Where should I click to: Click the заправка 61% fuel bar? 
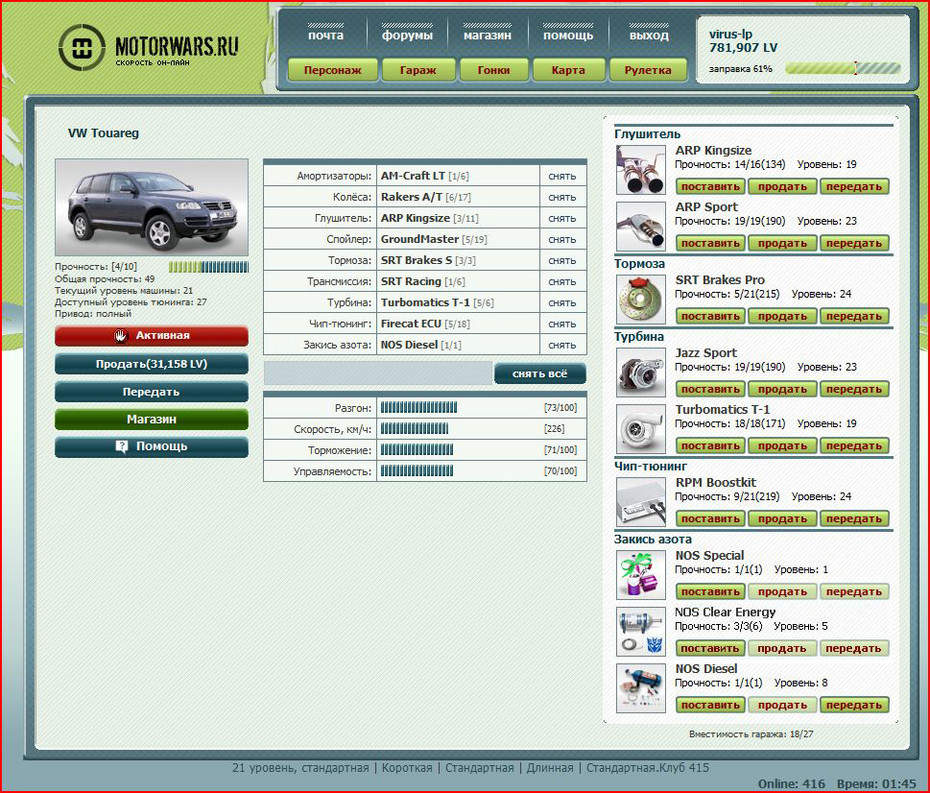(843, 68)
